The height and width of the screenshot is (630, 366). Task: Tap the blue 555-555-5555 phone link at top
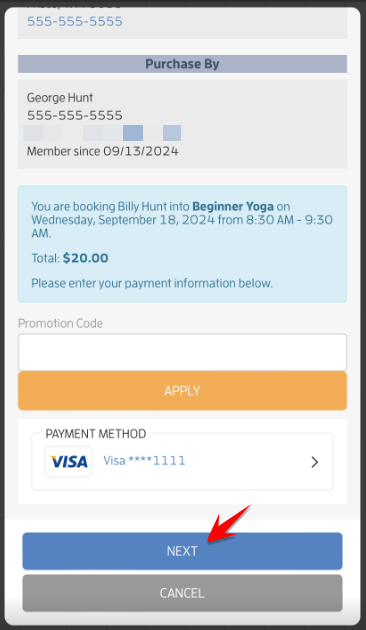[x=75, y=21]
